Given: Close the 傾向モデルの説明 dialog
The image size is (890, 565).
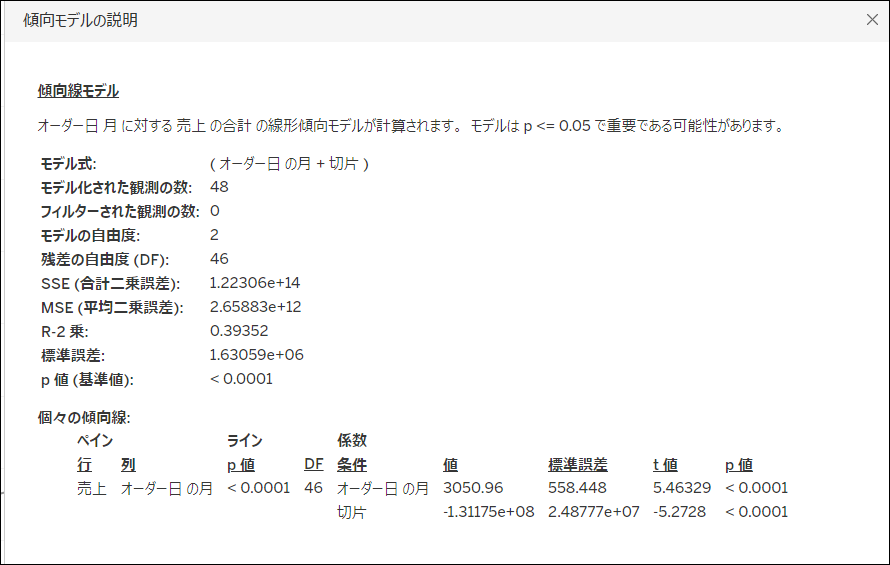Looking at the screenshot, I should (871, 19).
